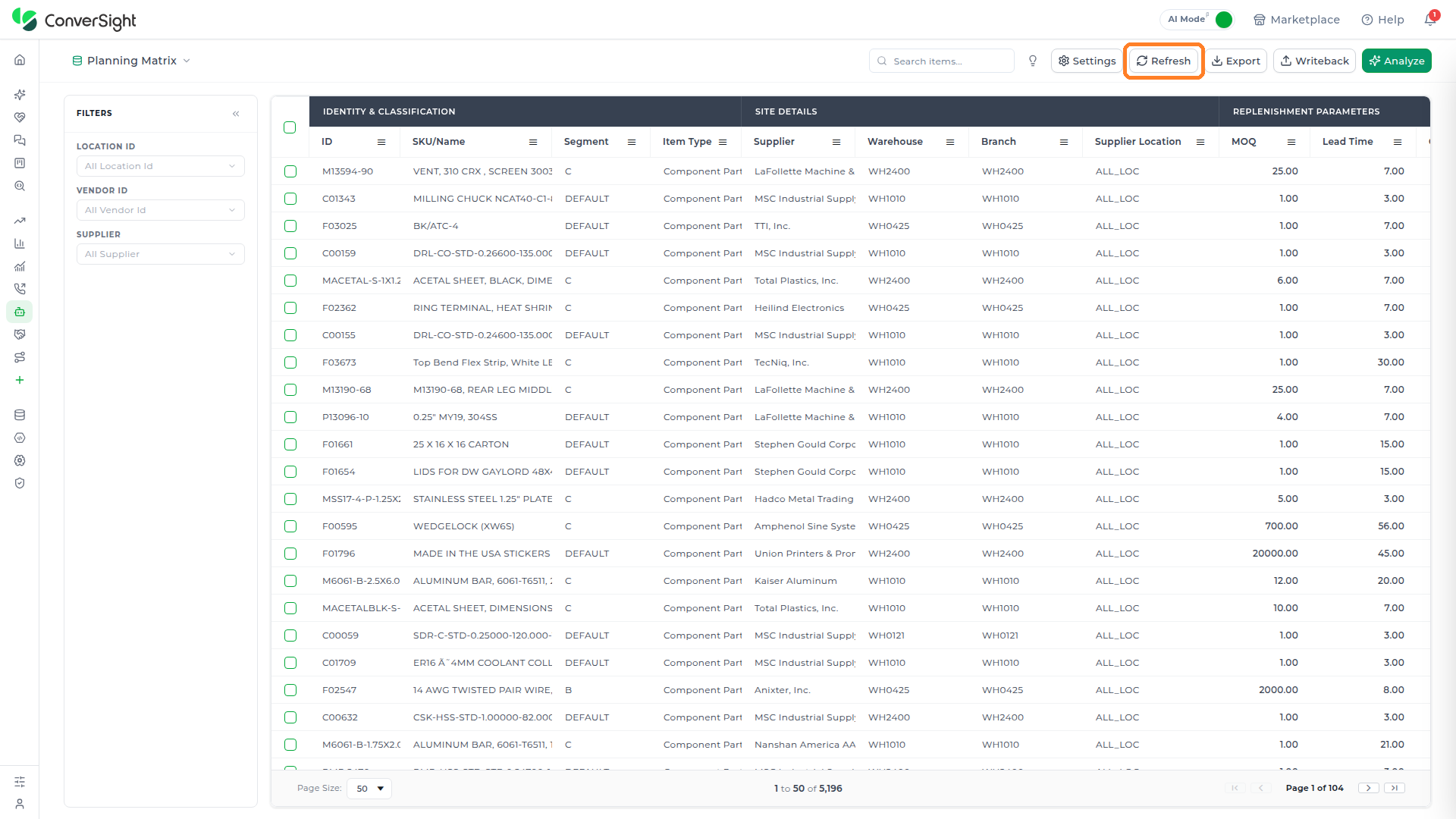Open the user profile icon at bottom
The height and width of the screenshot is (819, 1456).
pyautogui.click(x=20, y=804)
